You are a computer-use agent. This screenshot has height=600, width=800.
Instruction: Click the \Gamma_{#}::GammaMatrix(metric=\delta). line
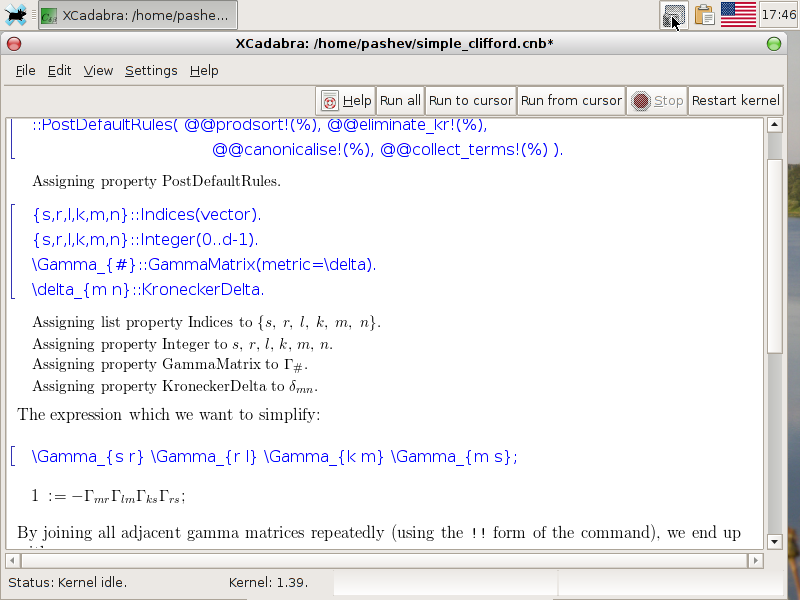[204, 264]
